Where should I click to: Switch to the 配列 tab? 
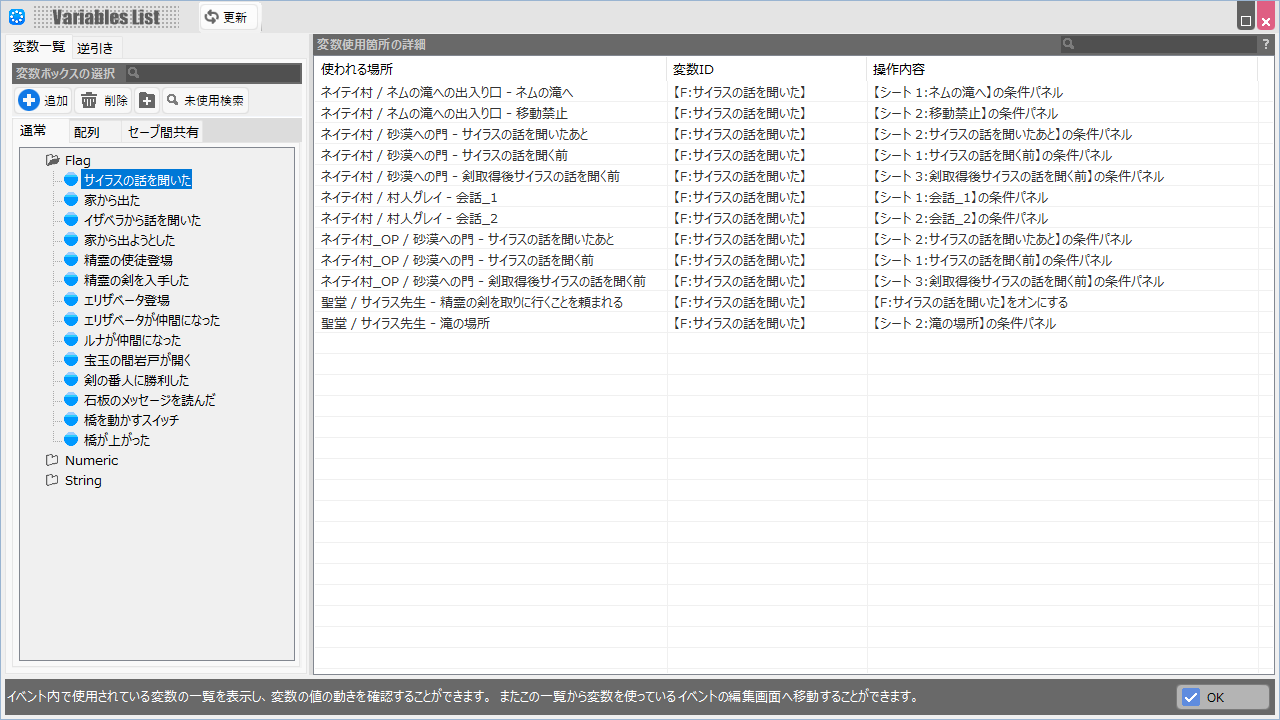click(x=87, y=131)
